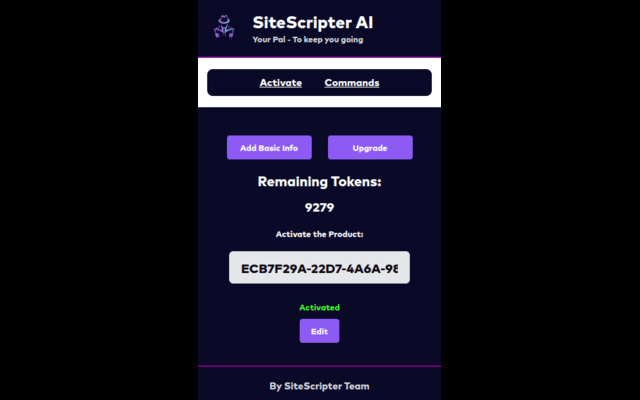
Task: Click the Add Basic Info button
Action: pos(269,147)
